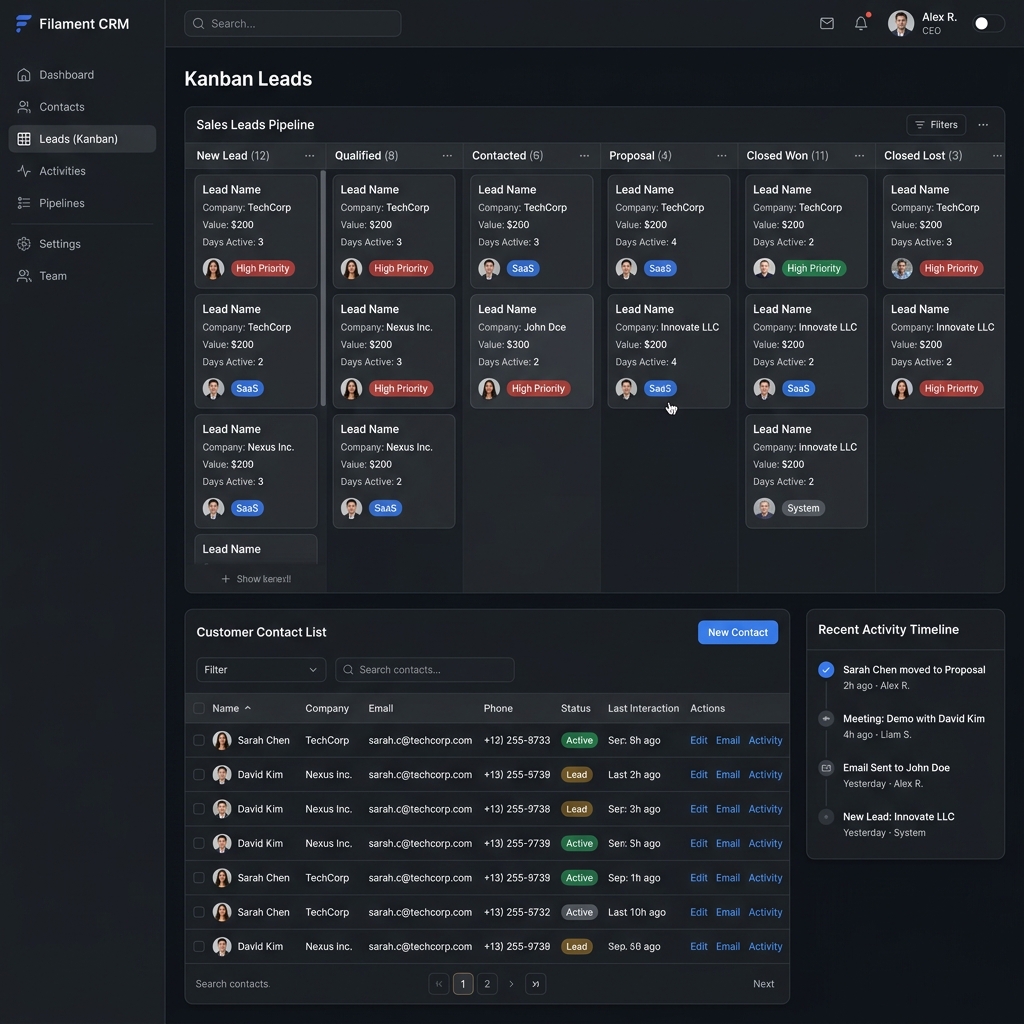This screenshot has height=1024, width=1024.
Task: Select the Dashboard icon in sidebar
Action: coord(22,74)
